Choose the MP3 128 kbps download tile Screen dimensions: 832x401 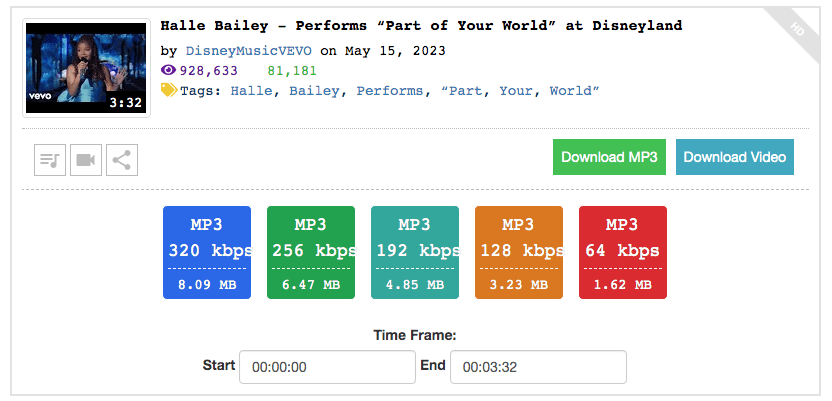point(519,252)
